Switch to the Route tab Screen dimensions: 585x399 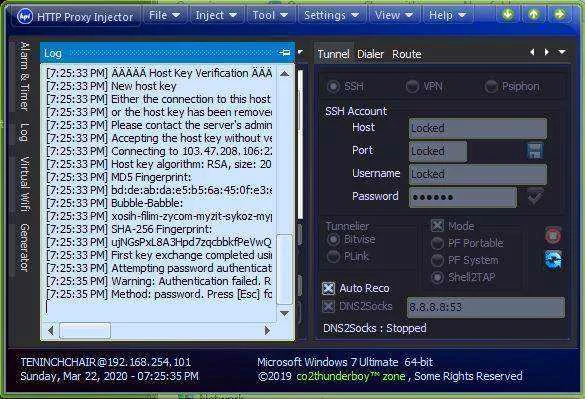click(407, 54)
